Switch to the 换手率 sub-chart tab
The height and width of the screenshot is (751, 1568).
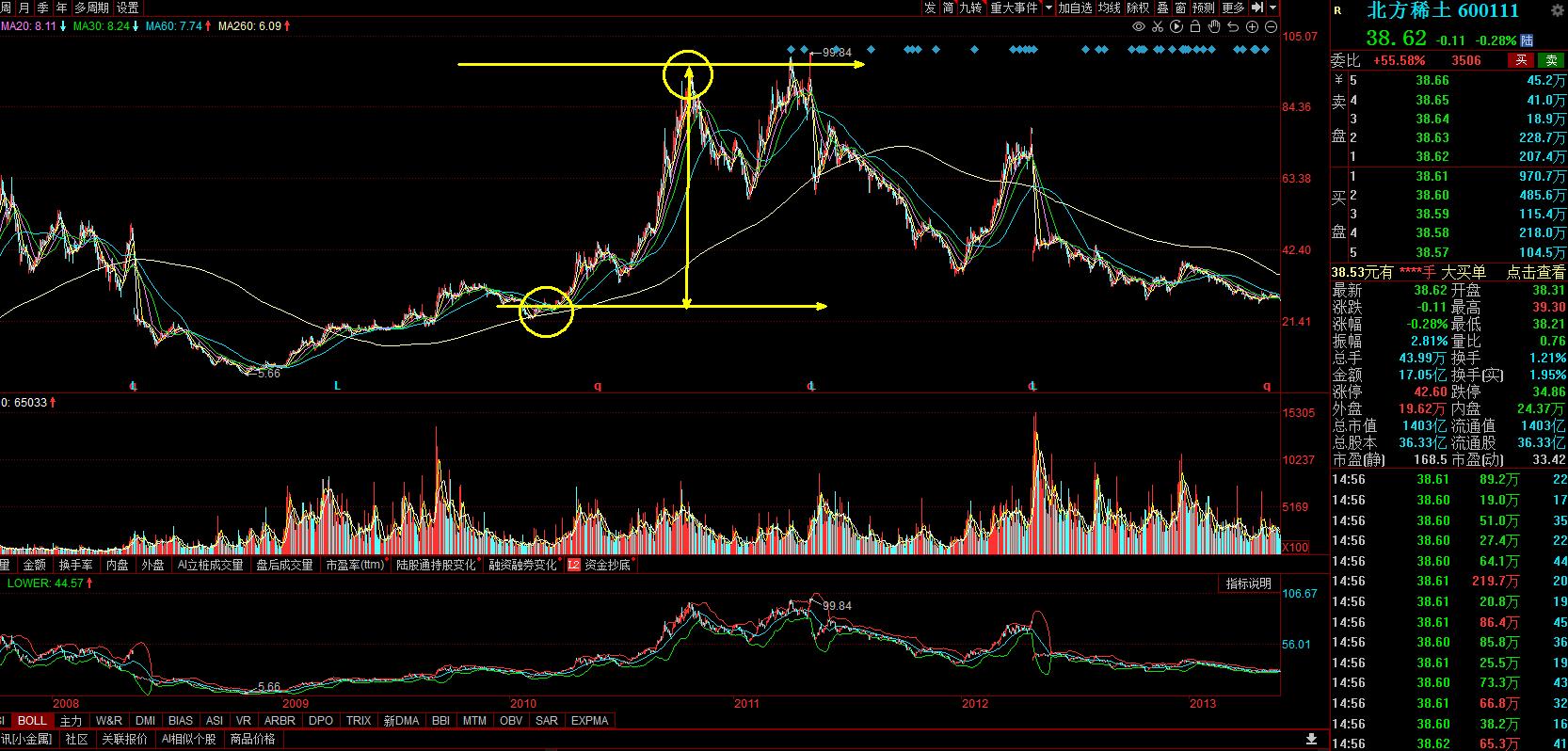(x=76, y=565)
